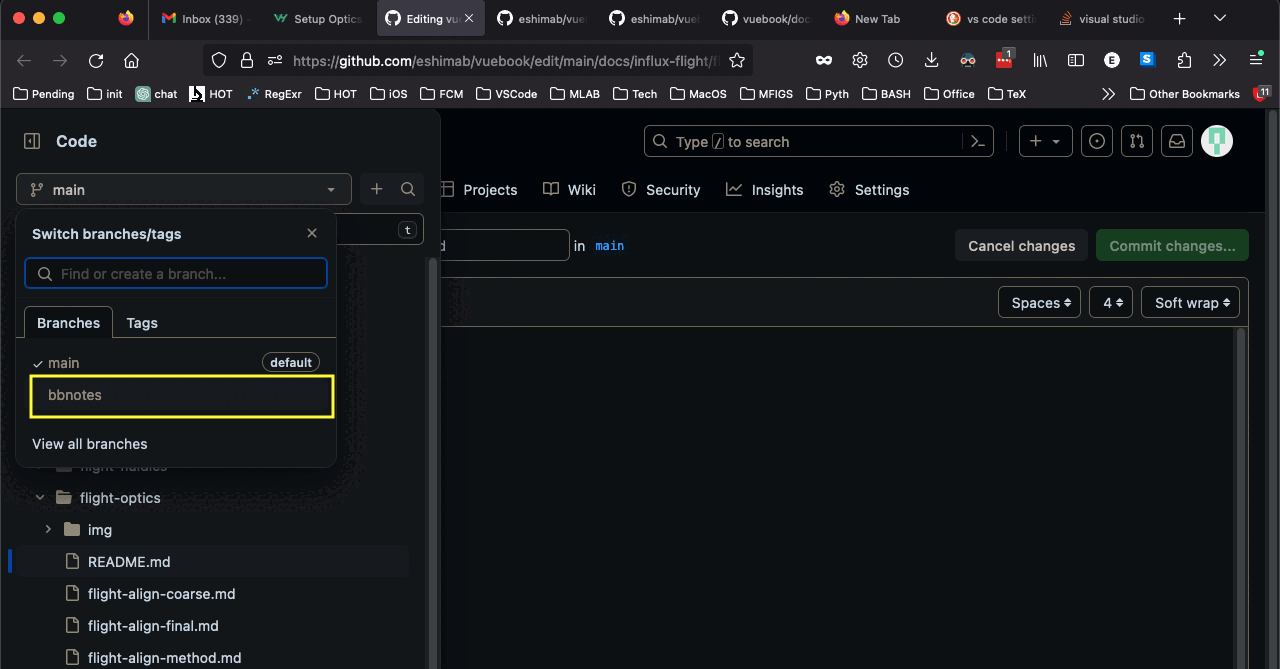Expand the img folder
This screenshot has width=1280, height=669.
click(x=48, y=530)
